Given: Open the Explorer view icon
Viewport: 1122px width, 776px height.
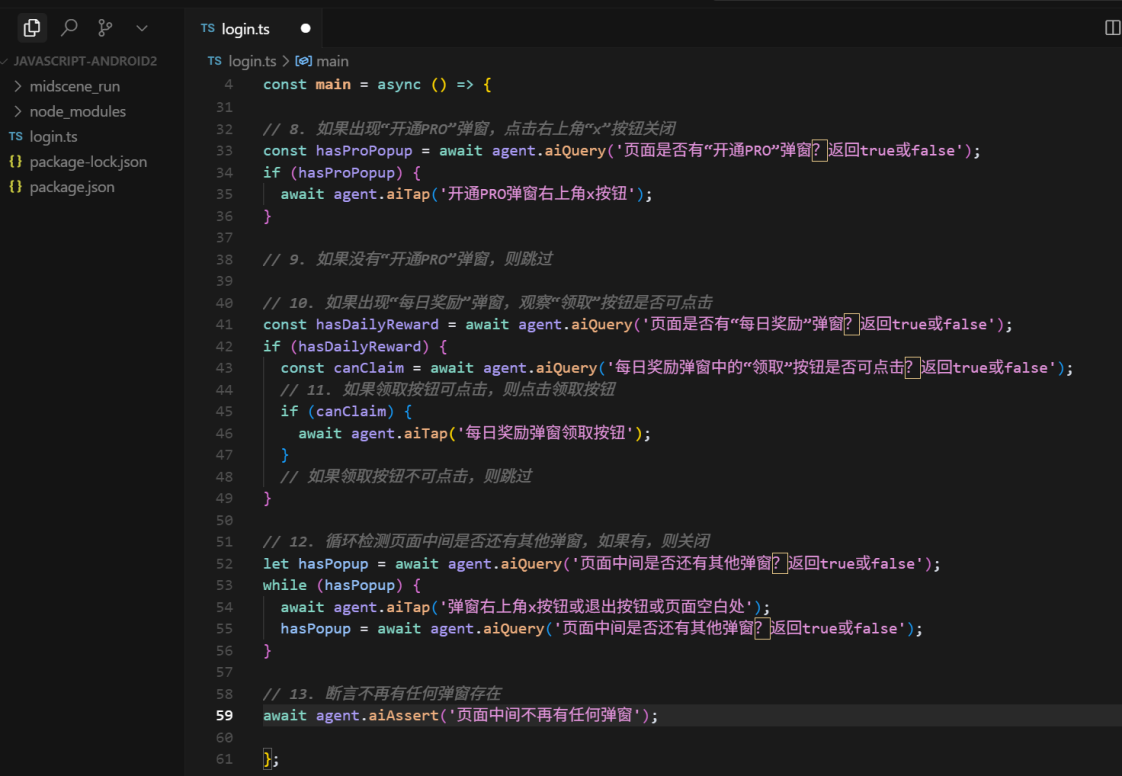Looking at the screenshot, I should [x=31, y=28].
